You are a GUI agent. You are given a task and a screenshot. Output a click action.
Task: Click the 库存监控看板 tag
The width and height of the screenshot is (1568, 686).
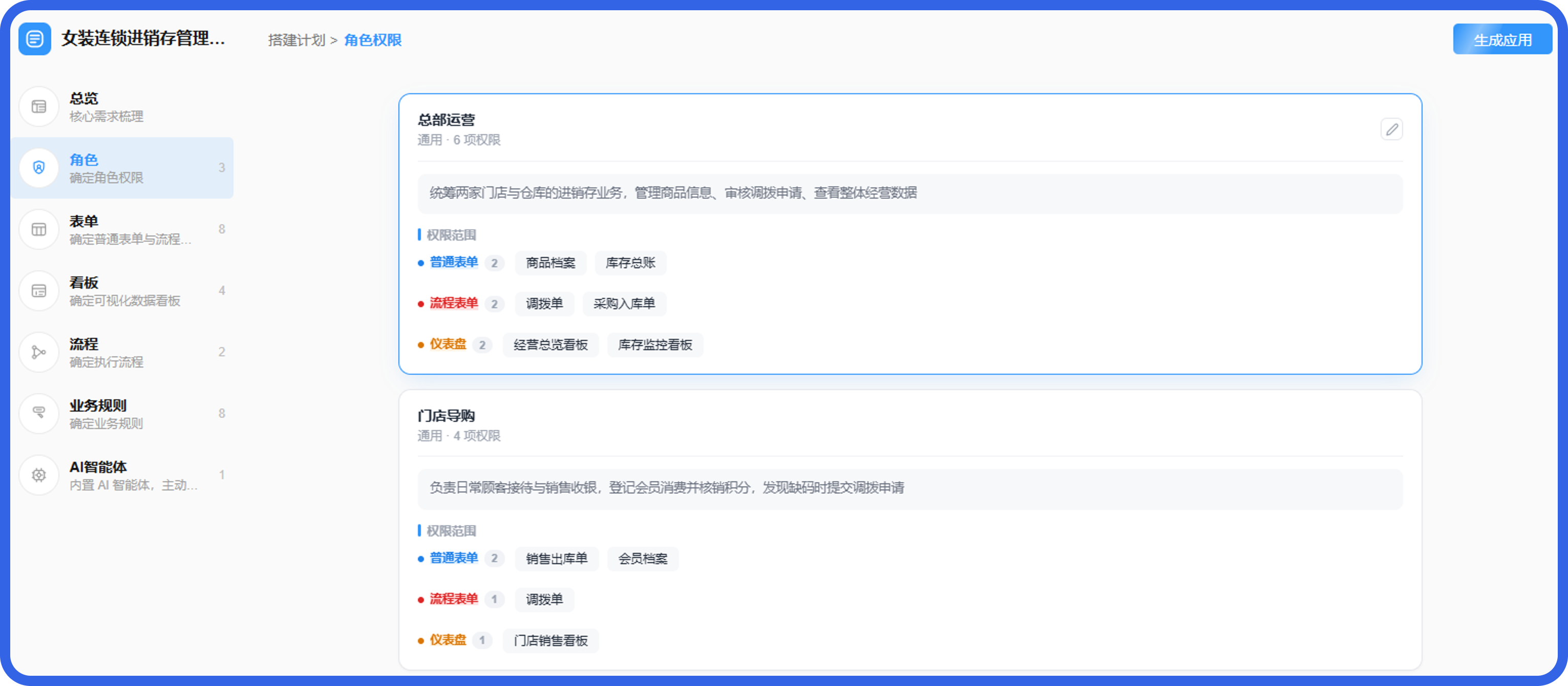pyautogui.click(x=655, y=345)
